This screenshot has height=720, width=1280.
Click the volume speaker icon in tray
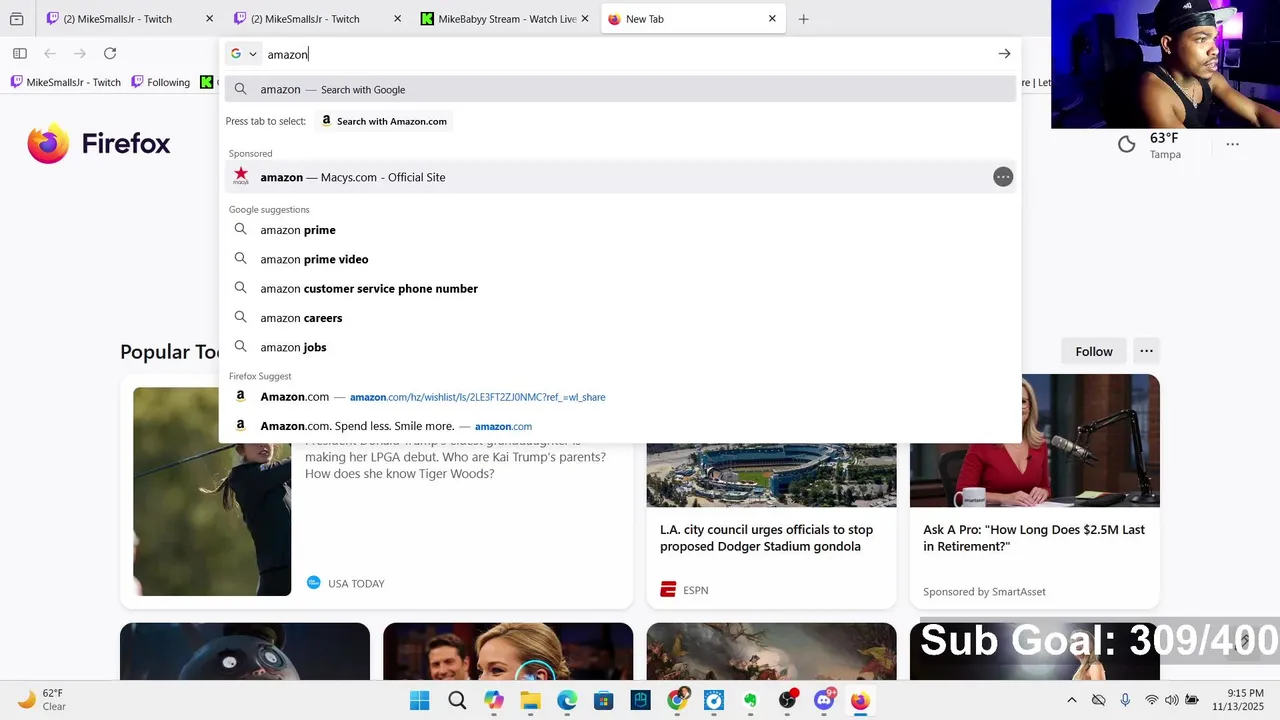[1171, 700]
